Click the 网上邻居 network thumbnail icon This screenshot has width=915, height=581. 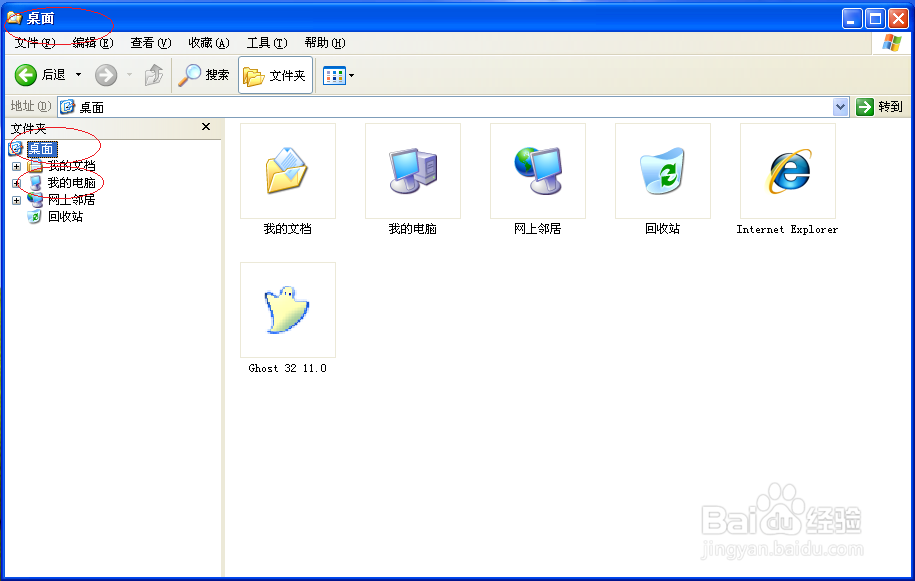coord(537,171)
